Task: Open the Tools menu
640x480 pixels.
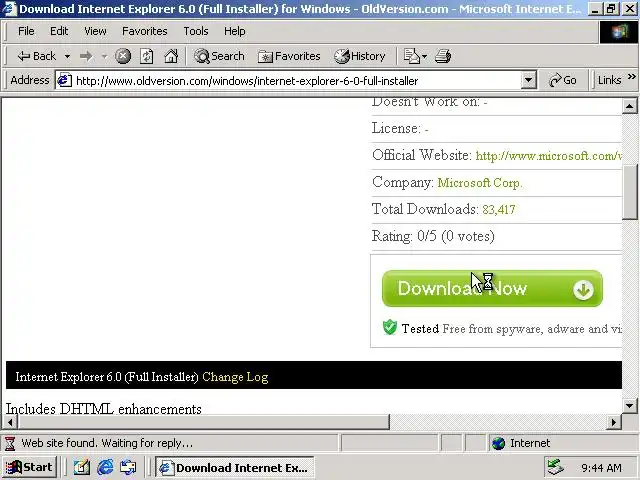Action: coord(196,31)
